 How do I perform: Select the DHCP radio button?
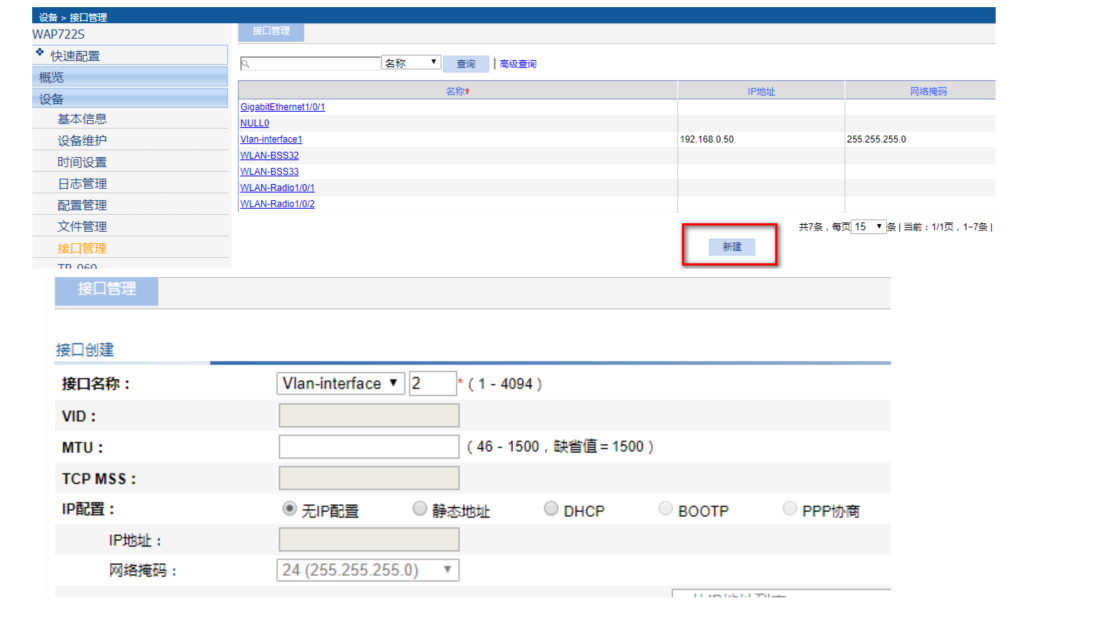[551, 509]
